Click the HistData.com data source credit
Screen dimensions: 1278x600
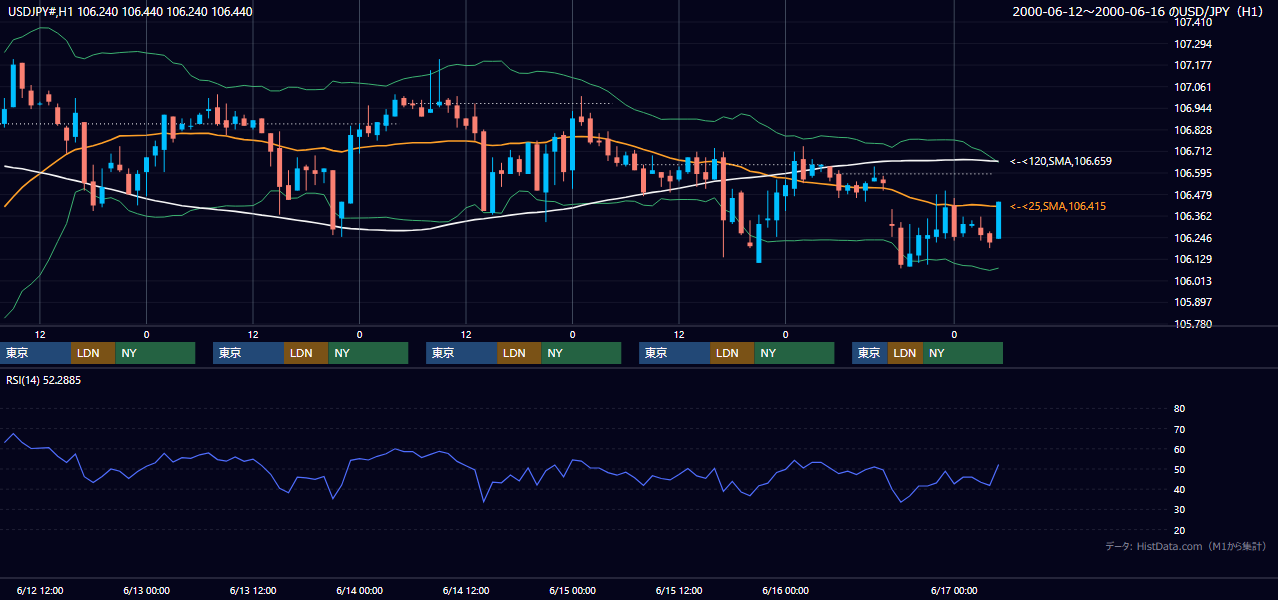click(1186, 546)
